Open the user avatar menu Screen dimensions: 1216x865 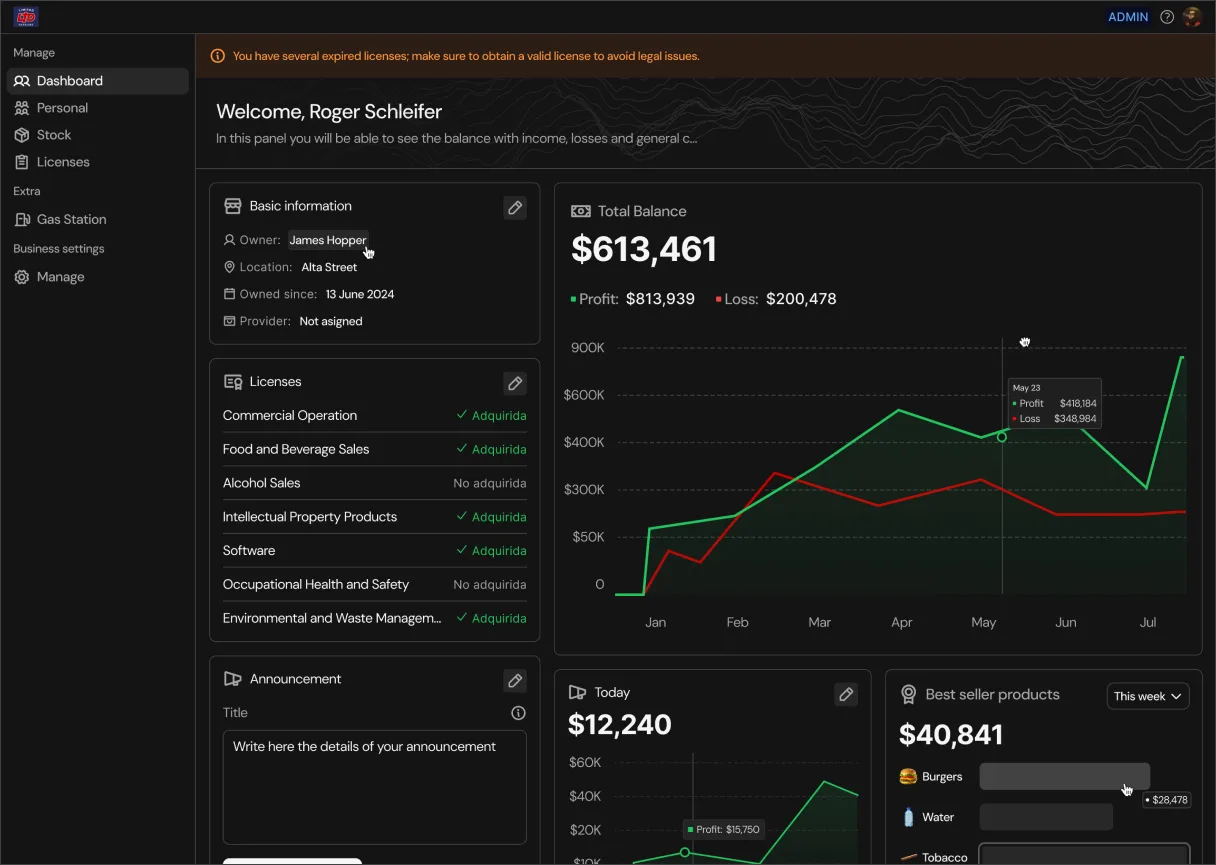(x=1192, y=17)
